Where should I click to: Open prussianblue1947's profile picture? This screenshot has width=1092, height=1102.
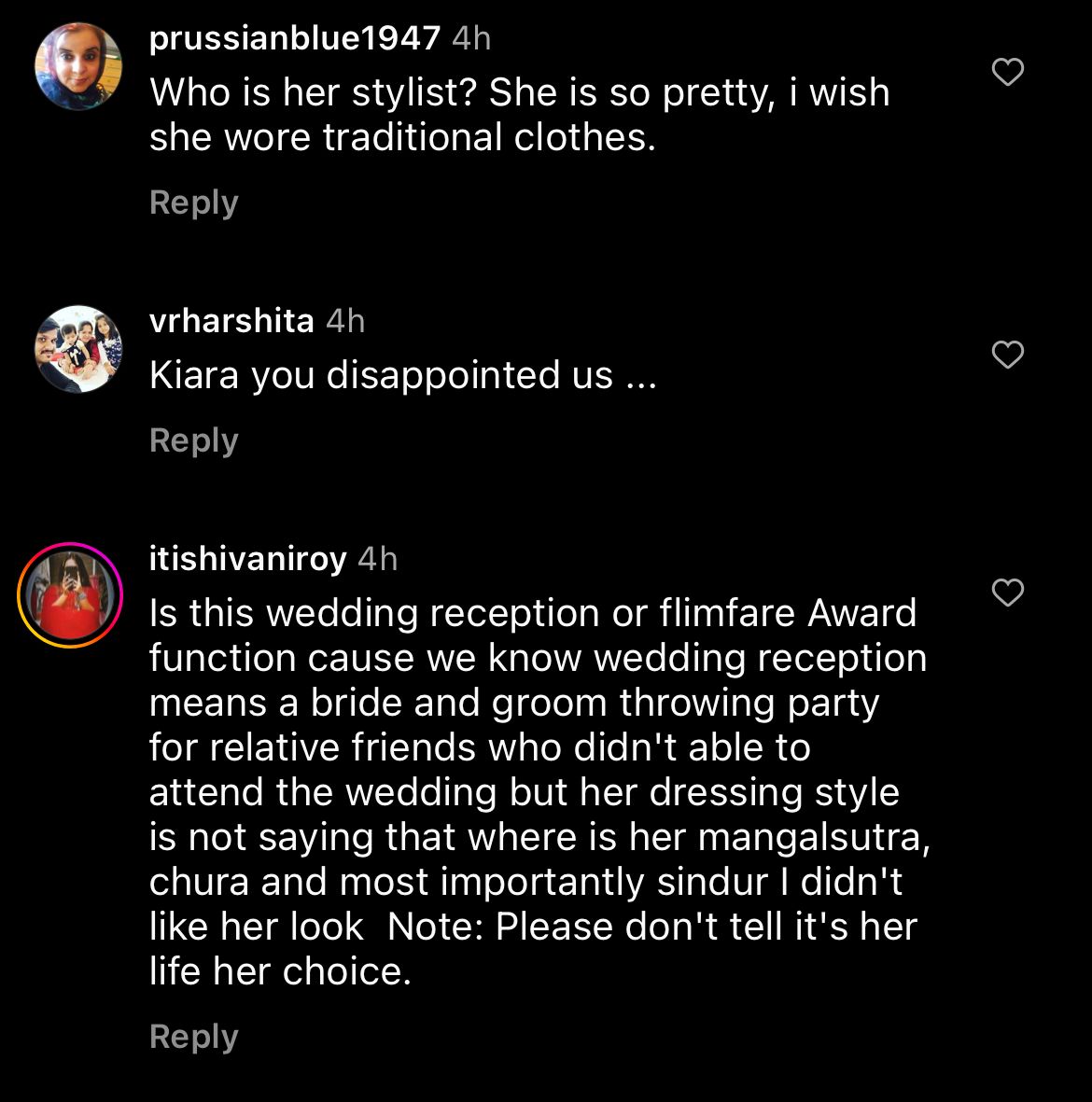pos(78,66)
